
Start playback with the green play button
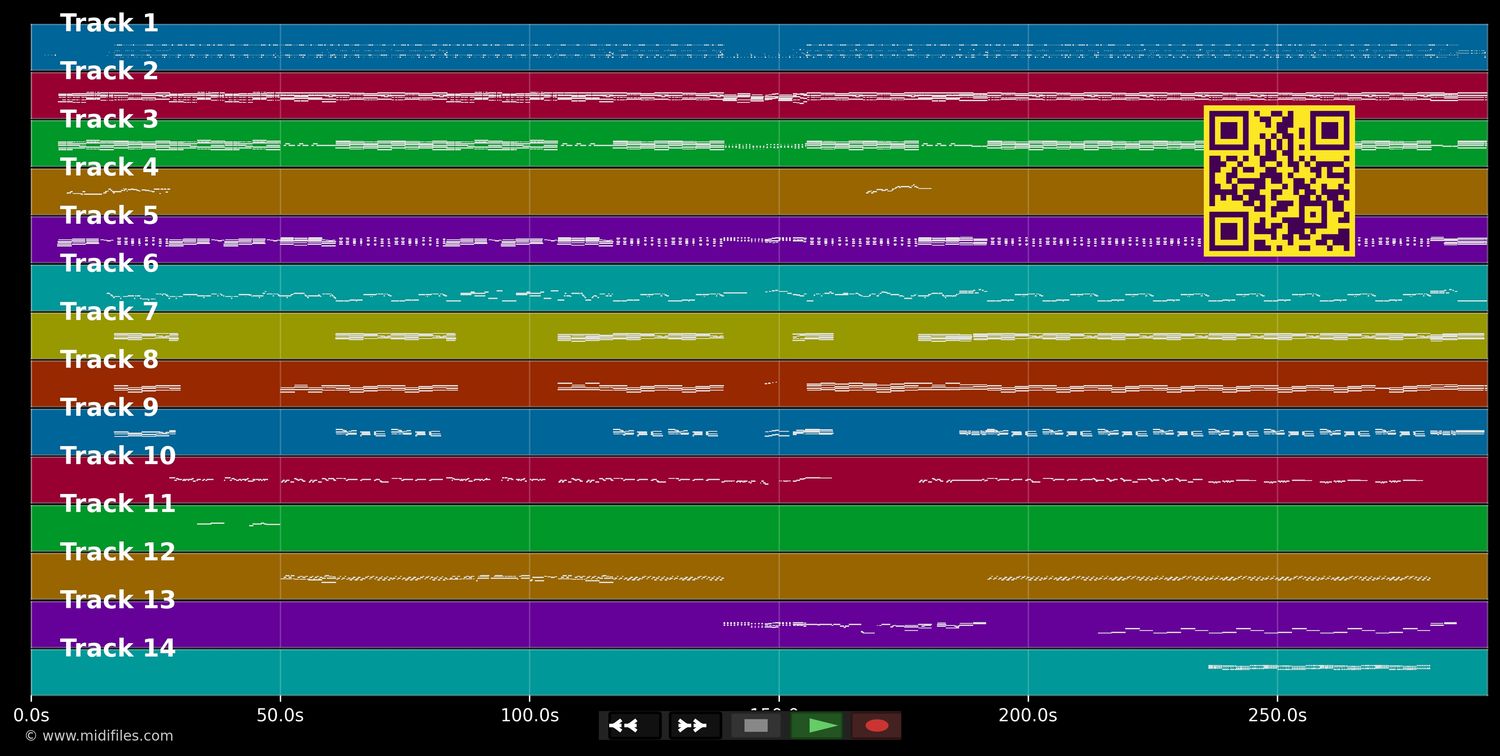816,726
